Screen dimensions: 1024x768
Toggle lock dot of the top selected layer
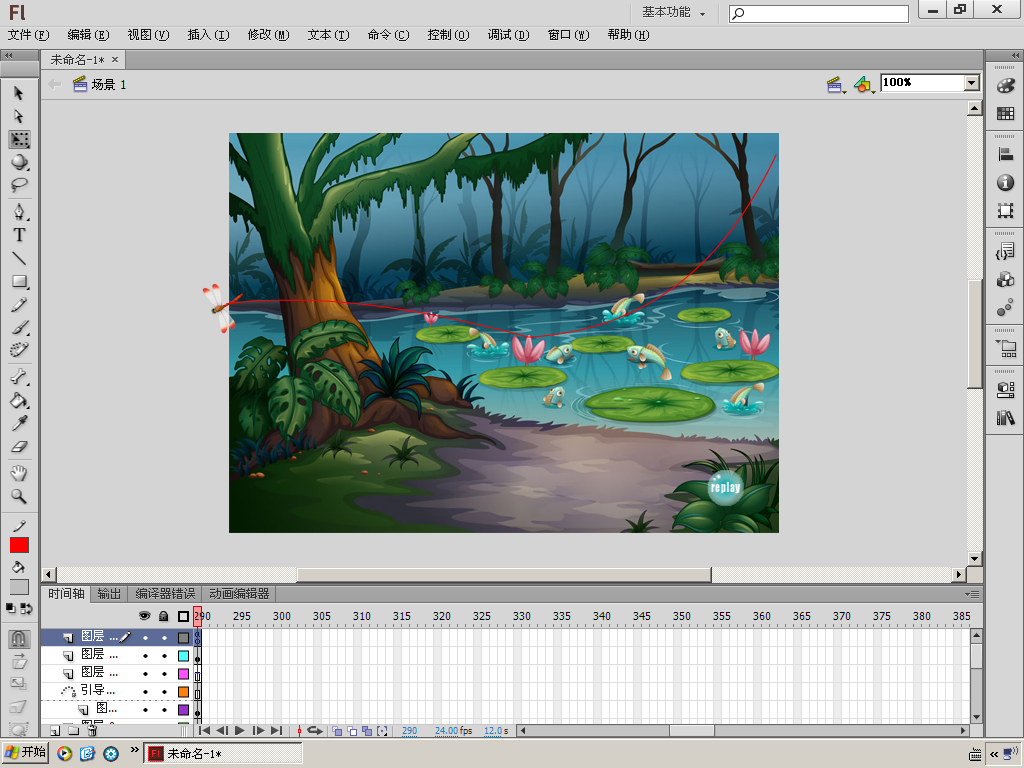pyautogui.click(x=164, y=637)
